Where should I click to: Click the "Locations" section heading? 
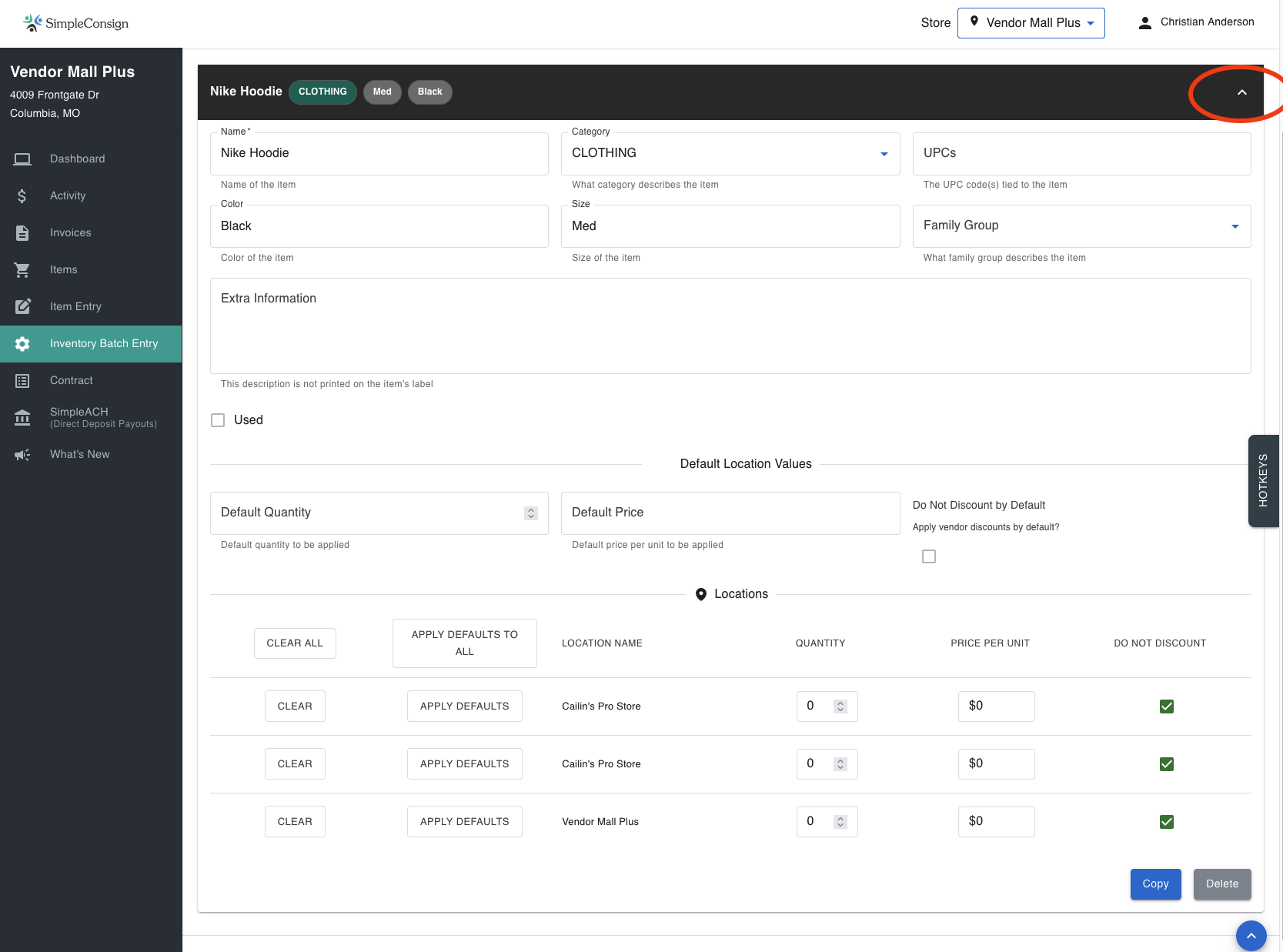click(741, 594)
